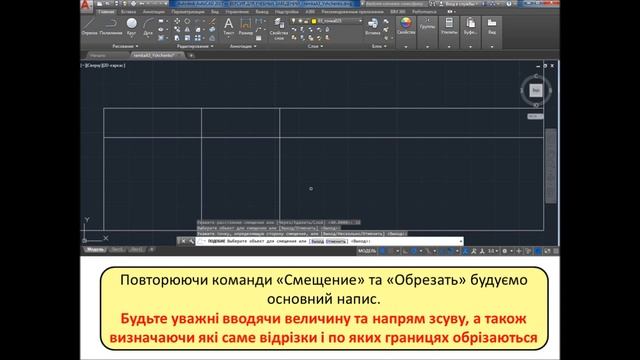640x360 pixels.
Task: Add a new layout with plus button
Action: (x=151, y=249)
